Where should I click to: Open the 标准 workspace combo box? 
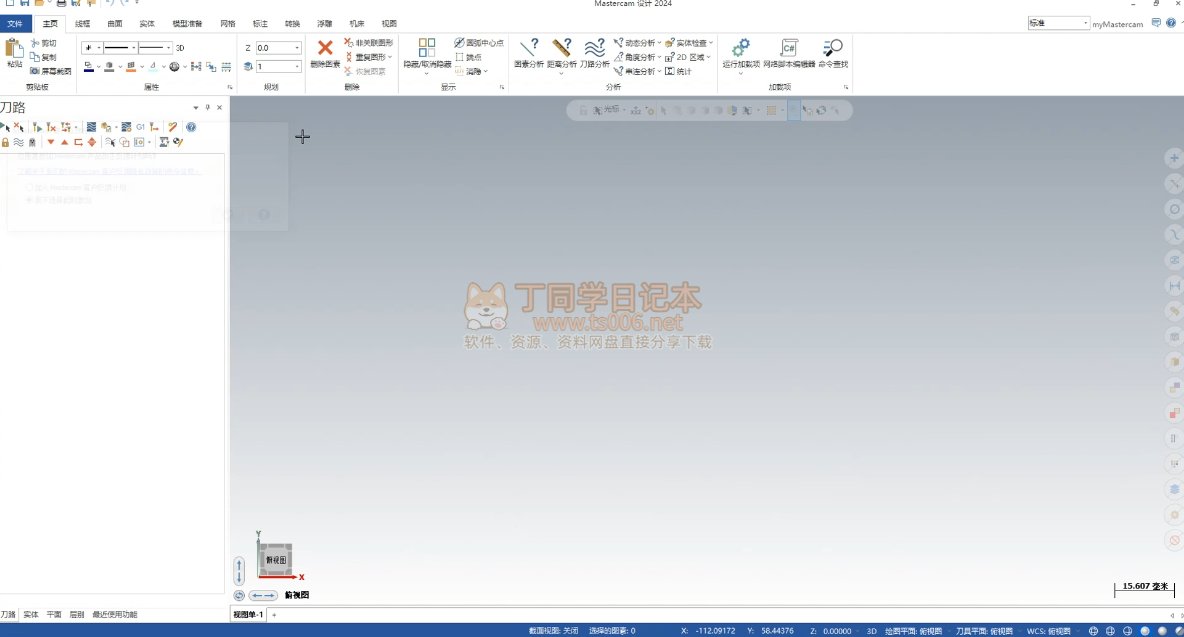(1058, 23)
